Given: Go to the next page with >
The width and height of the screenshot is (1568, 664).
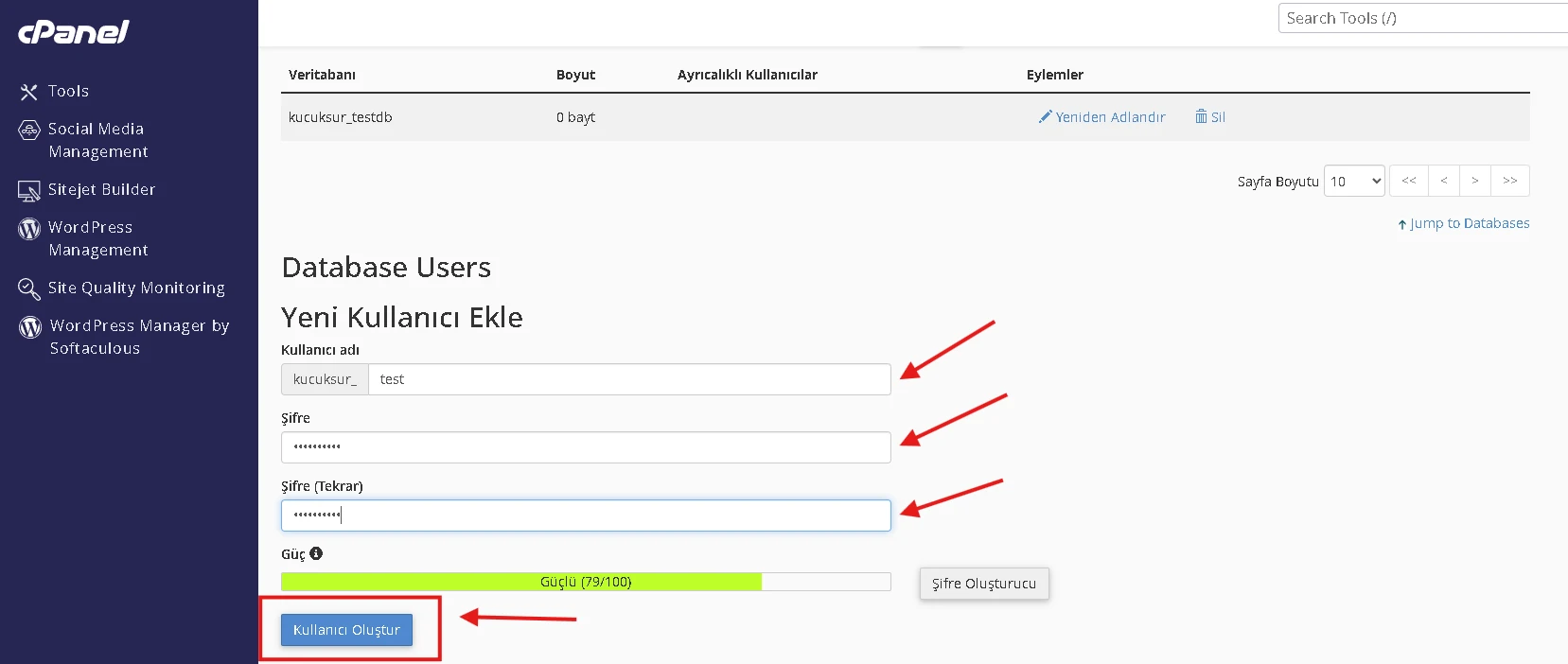Looking at the screenshot, I should [x=1474, y=181].
